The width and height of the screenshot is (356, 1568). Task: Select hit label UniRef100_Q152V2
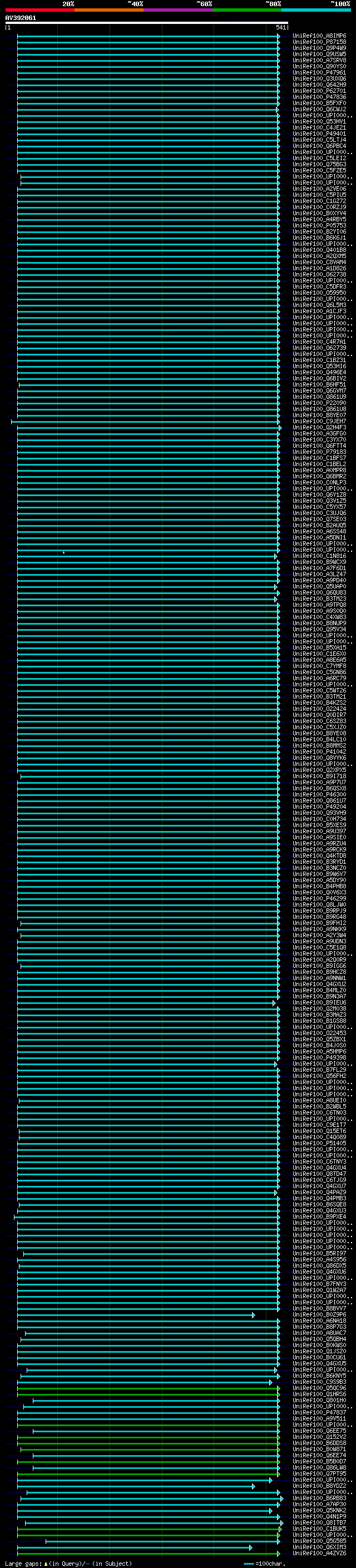coord(319,1438)
